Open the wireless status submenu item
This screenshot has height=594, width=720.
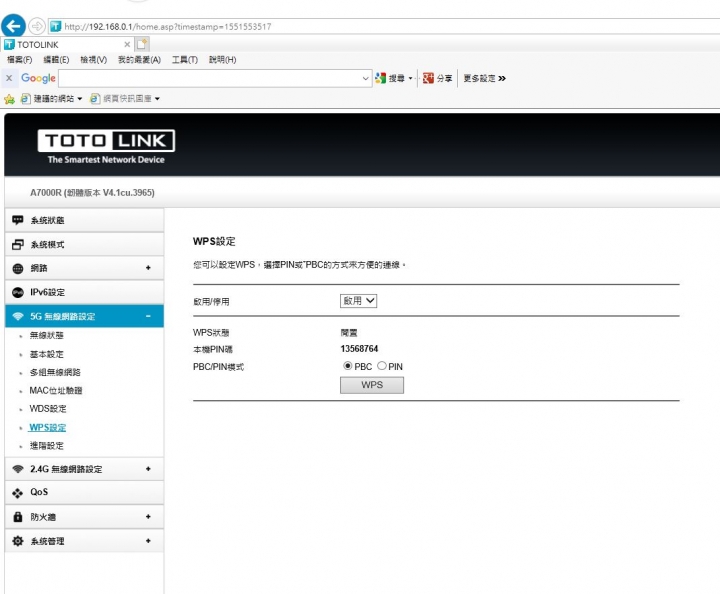[x=46, y=335]
